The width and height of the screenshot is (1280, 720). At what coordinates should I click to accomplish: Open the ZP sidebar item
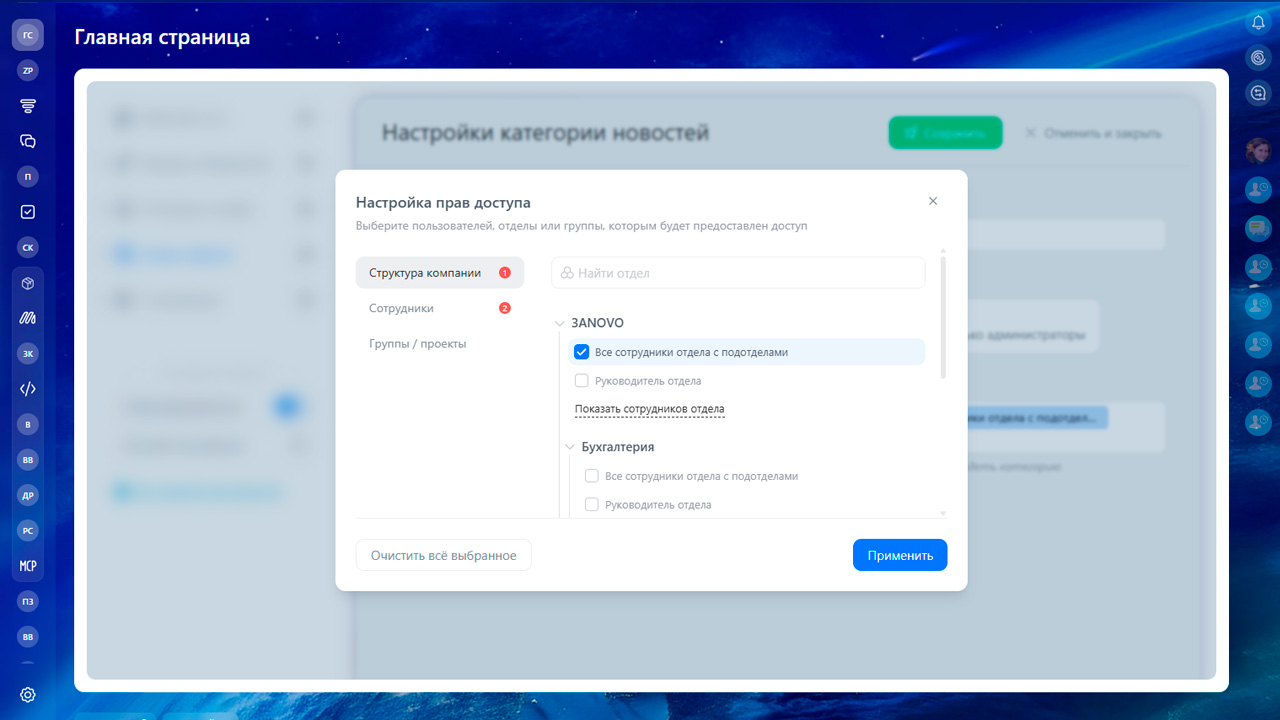28,71
